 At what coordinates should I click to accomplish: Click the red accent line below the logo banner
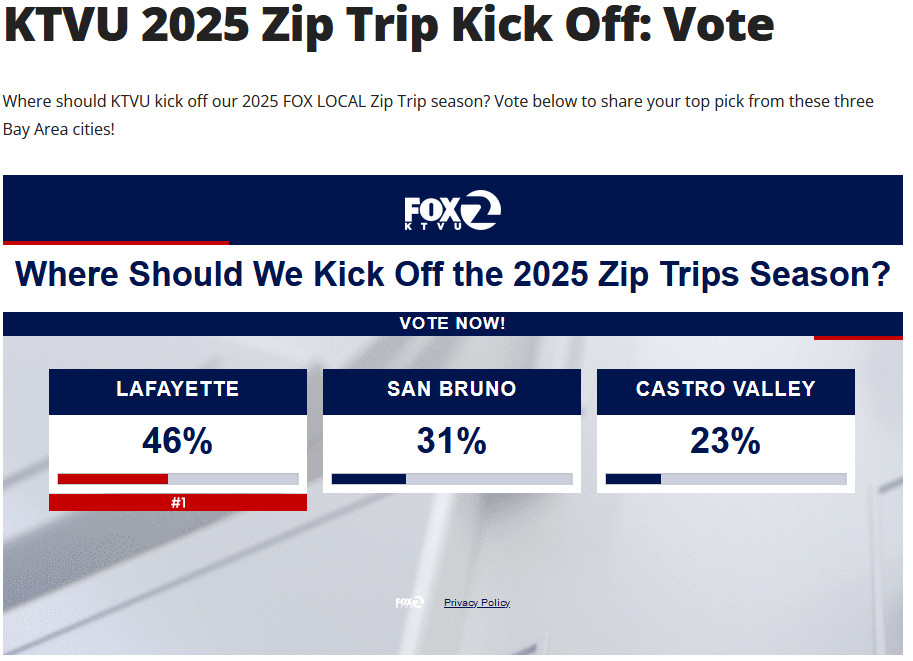tap(116, 242)
